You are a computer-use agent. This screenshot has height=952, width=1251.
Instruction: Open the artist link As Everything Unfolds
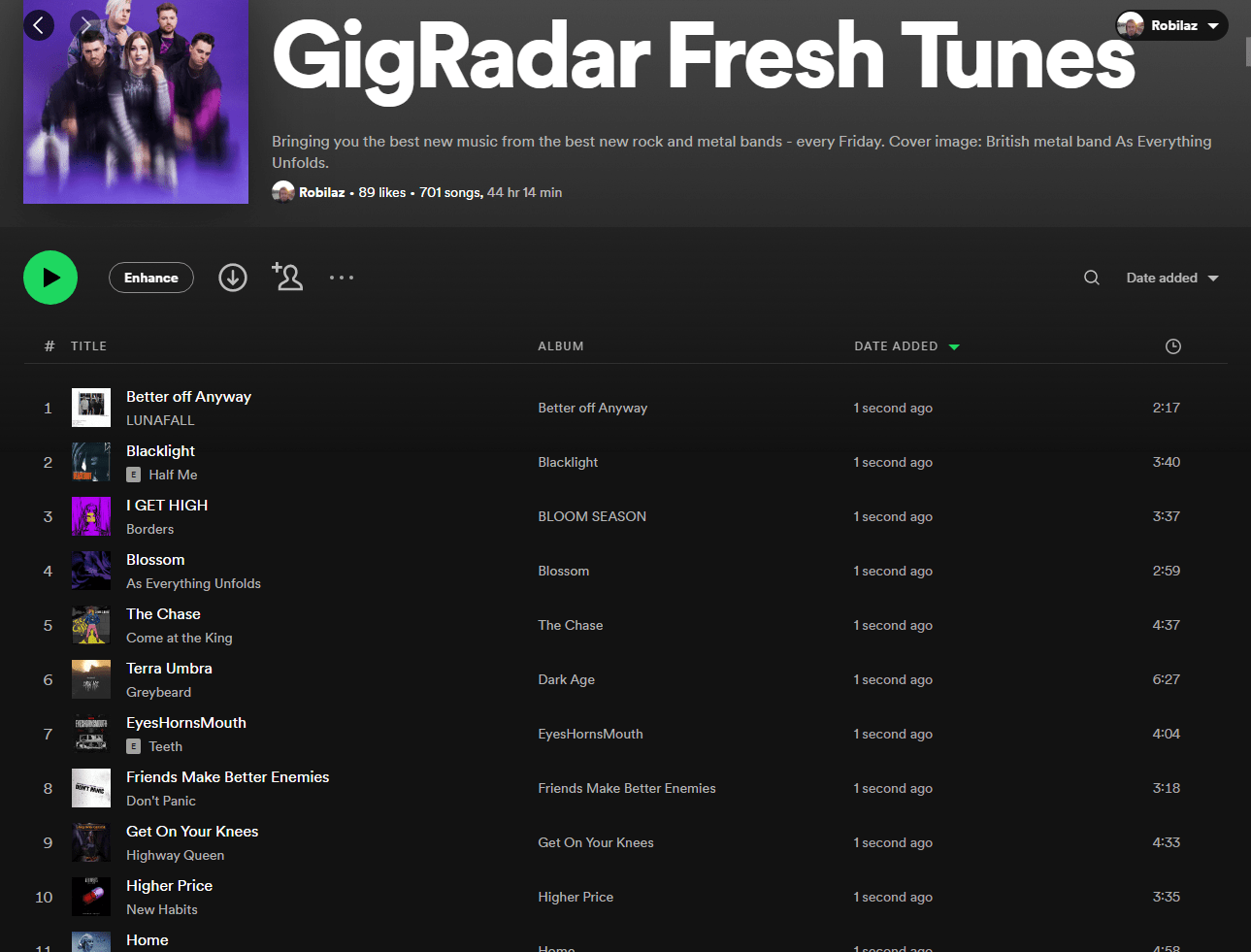click(193, 583)
